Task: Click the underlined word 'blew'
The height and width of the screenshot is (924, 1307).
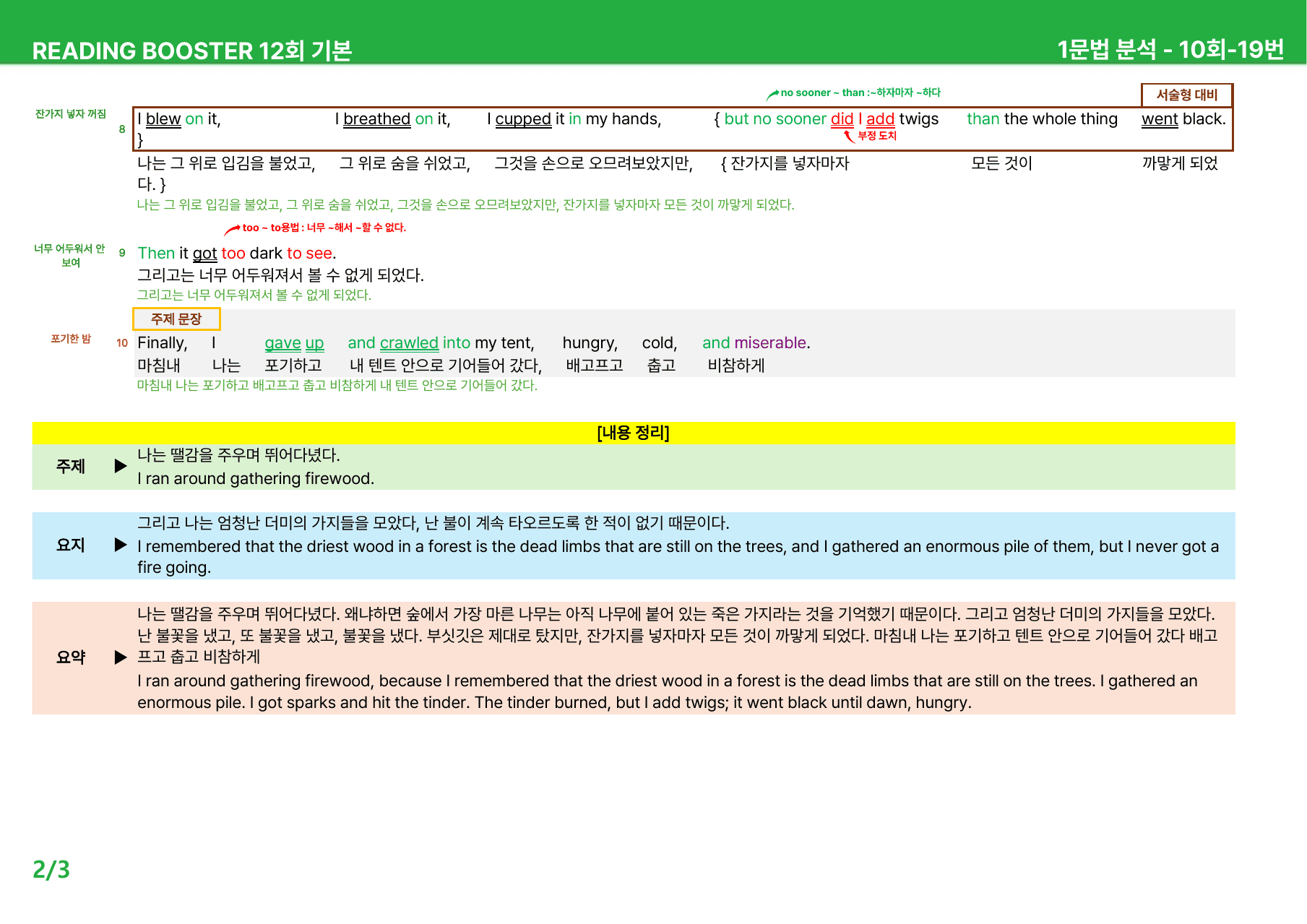Action: point(163,119)
